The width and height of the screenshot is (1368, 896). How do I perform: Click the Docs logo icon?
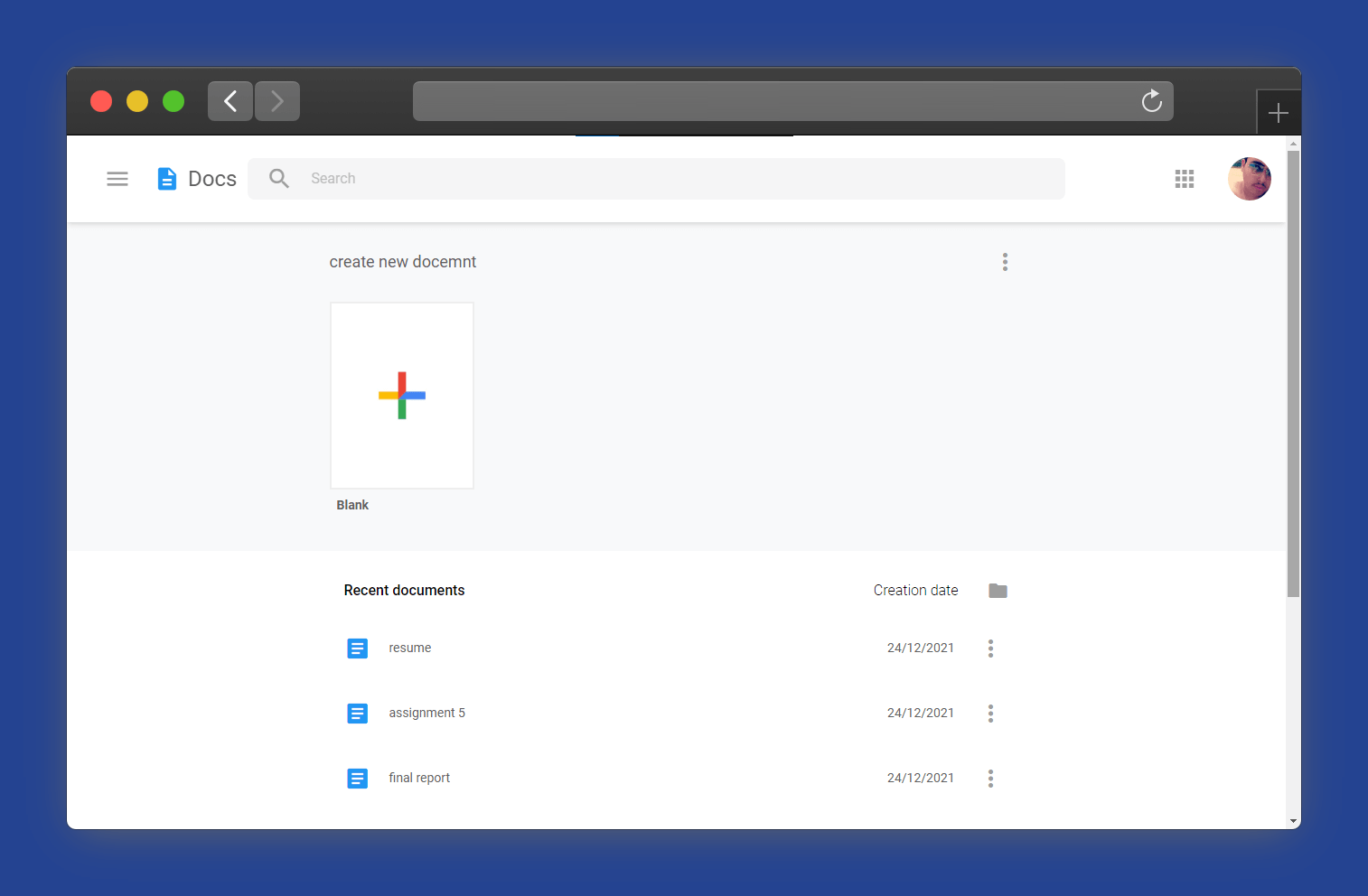[167, 179]
